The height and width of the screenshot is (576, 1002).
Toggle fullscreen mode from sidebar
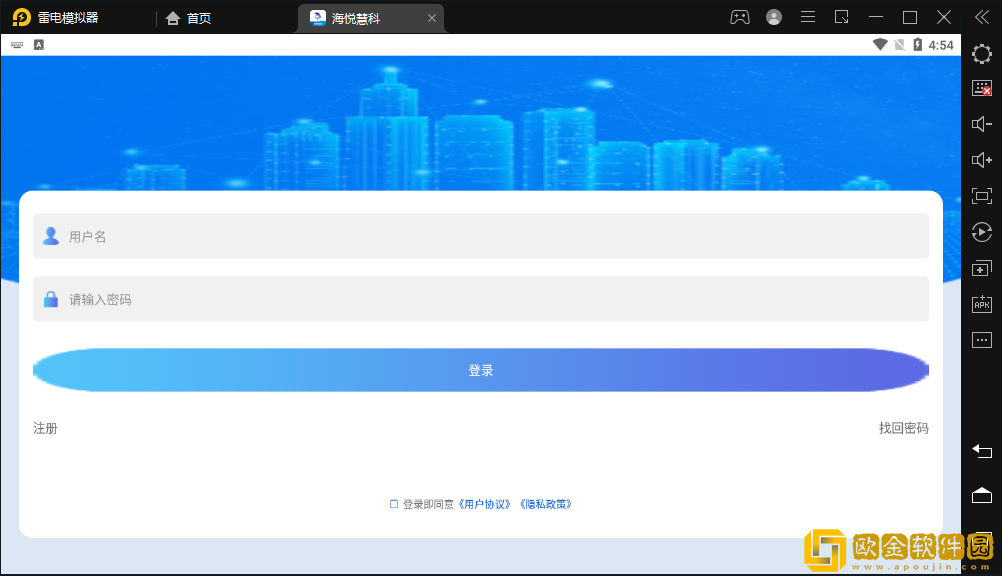[981, 196]
